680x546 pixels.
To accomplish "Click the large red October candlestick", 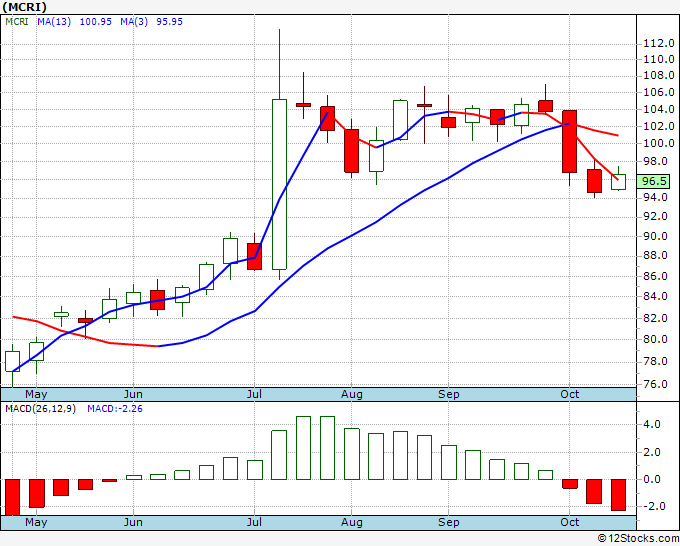I will click(x=569, y=141).
